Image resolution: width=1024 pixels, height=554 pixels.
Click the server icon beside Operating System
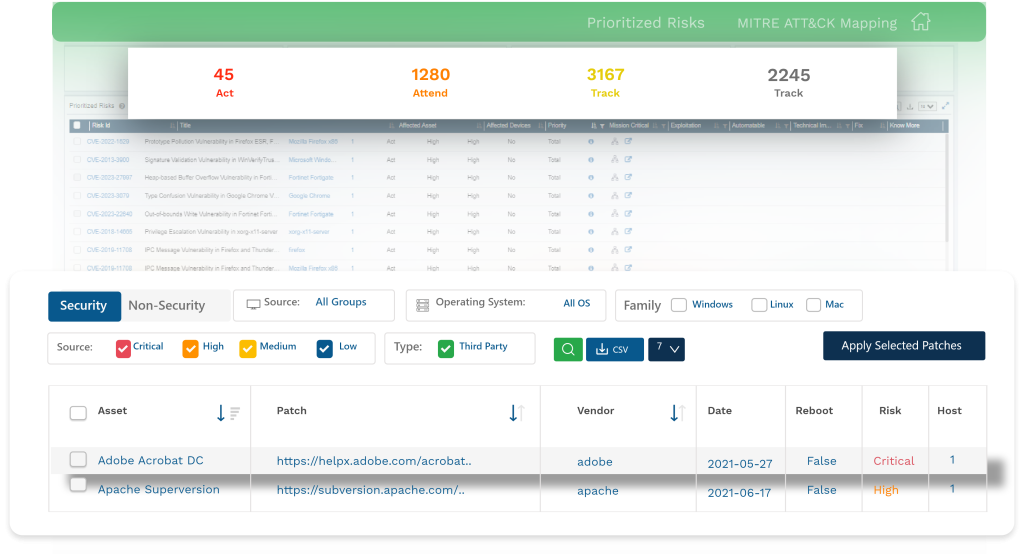423,304
